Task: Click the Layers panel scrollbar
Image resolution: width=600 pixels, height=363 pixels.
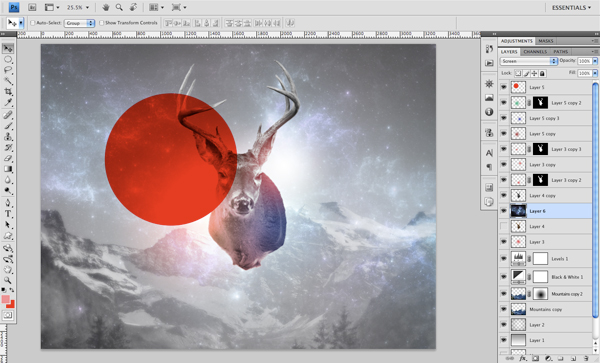Action: pyautogui.click(x=595, y=199)
